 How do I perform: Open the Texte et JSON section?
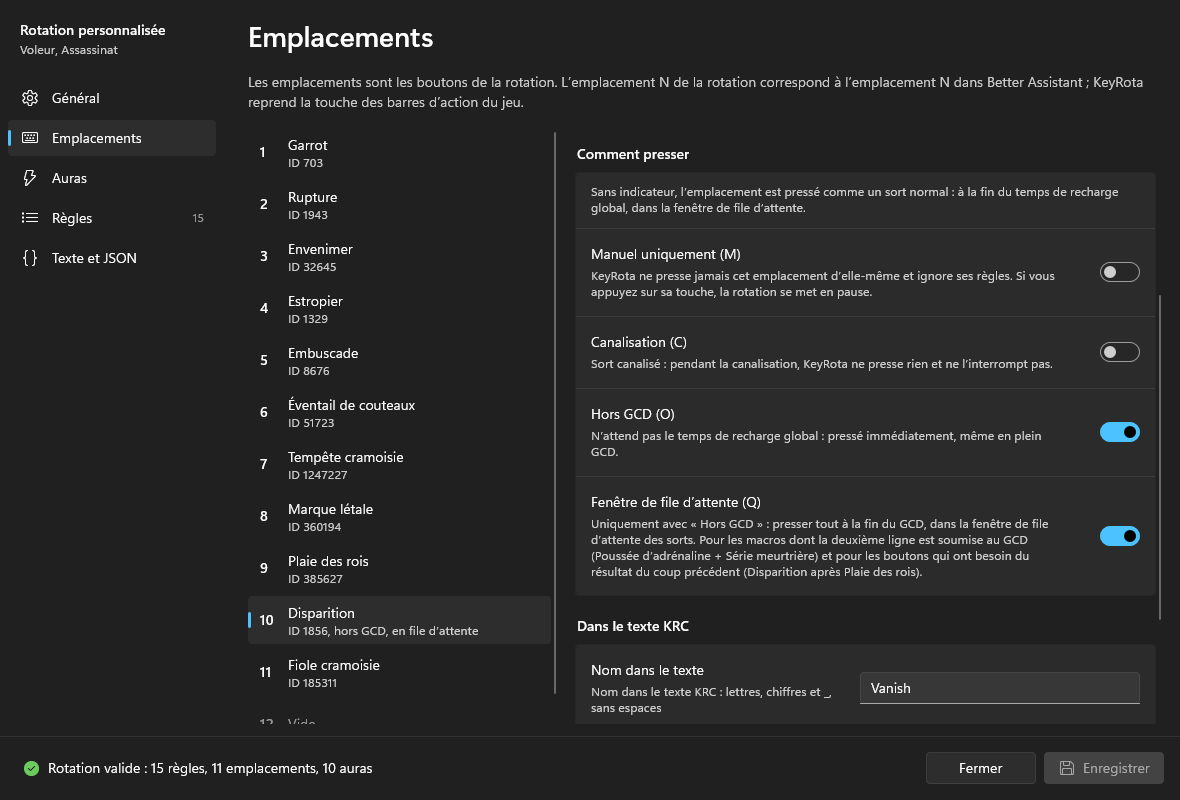[x=111, y=257]
